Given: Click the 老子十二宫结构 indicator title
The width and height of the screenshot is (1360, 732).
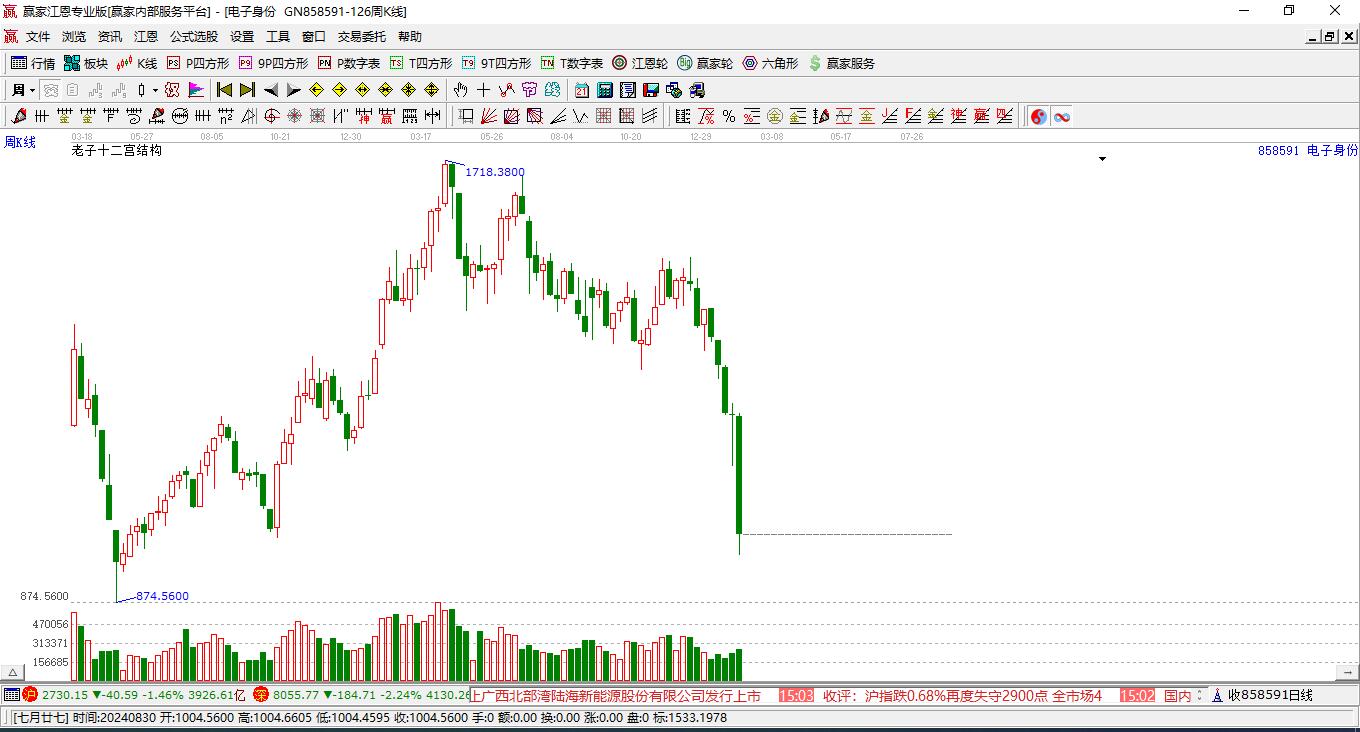Looking at the screenshot, I should [x=116, y=150].
